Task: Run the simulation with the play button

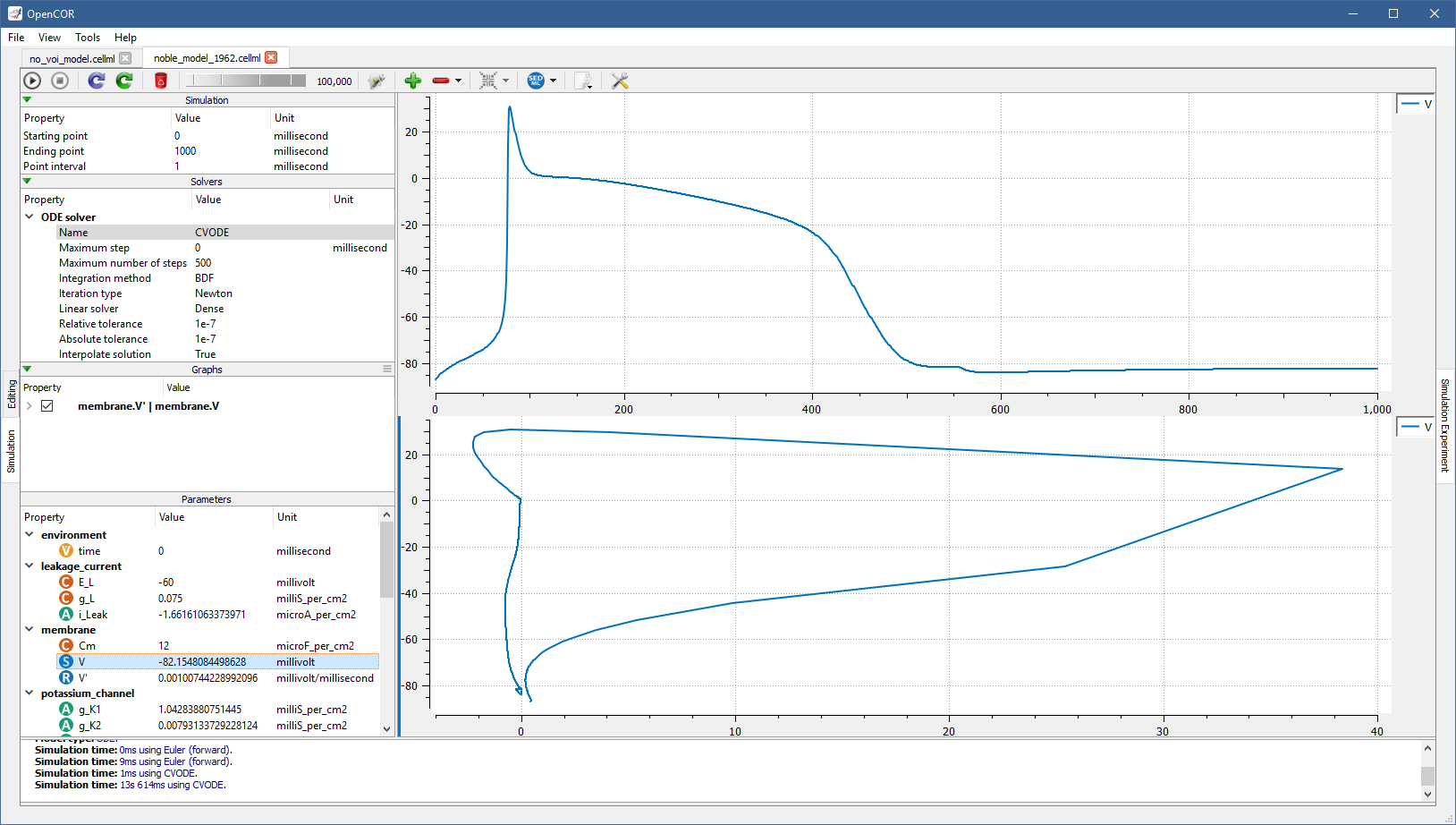Action: click(32, 81)
